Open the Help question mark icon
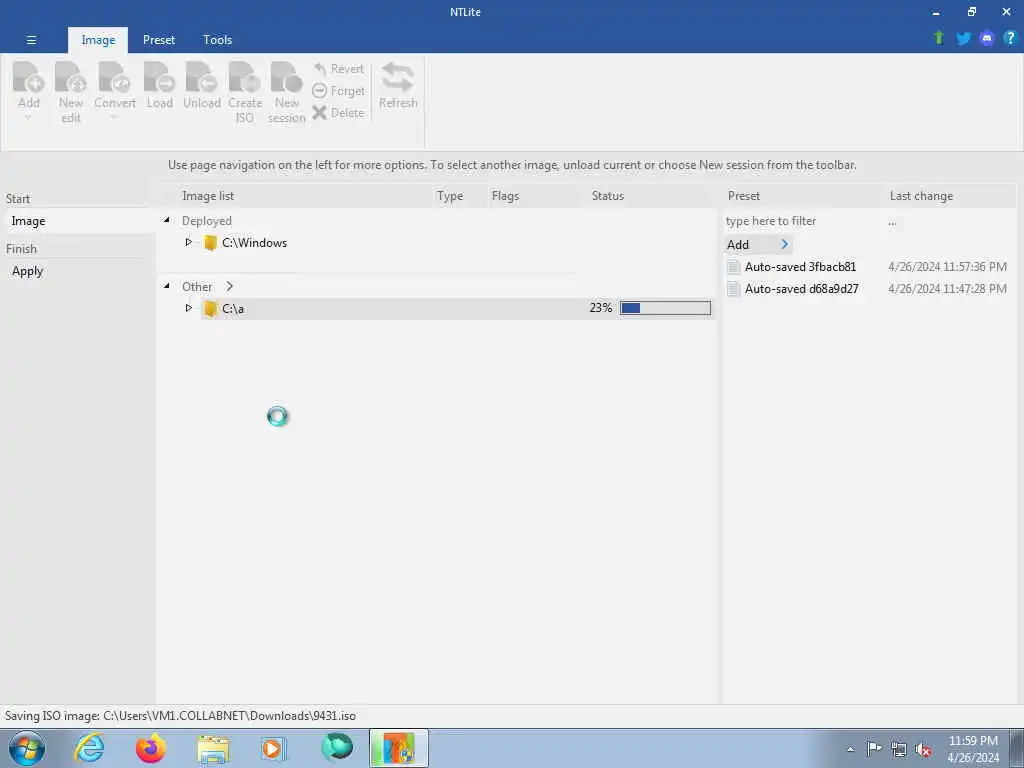 [1010, 38]
